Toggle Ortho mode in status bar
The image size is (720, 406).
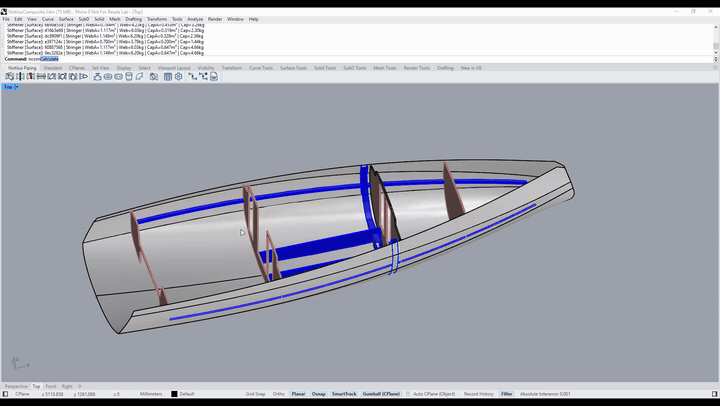coord(279,394)
